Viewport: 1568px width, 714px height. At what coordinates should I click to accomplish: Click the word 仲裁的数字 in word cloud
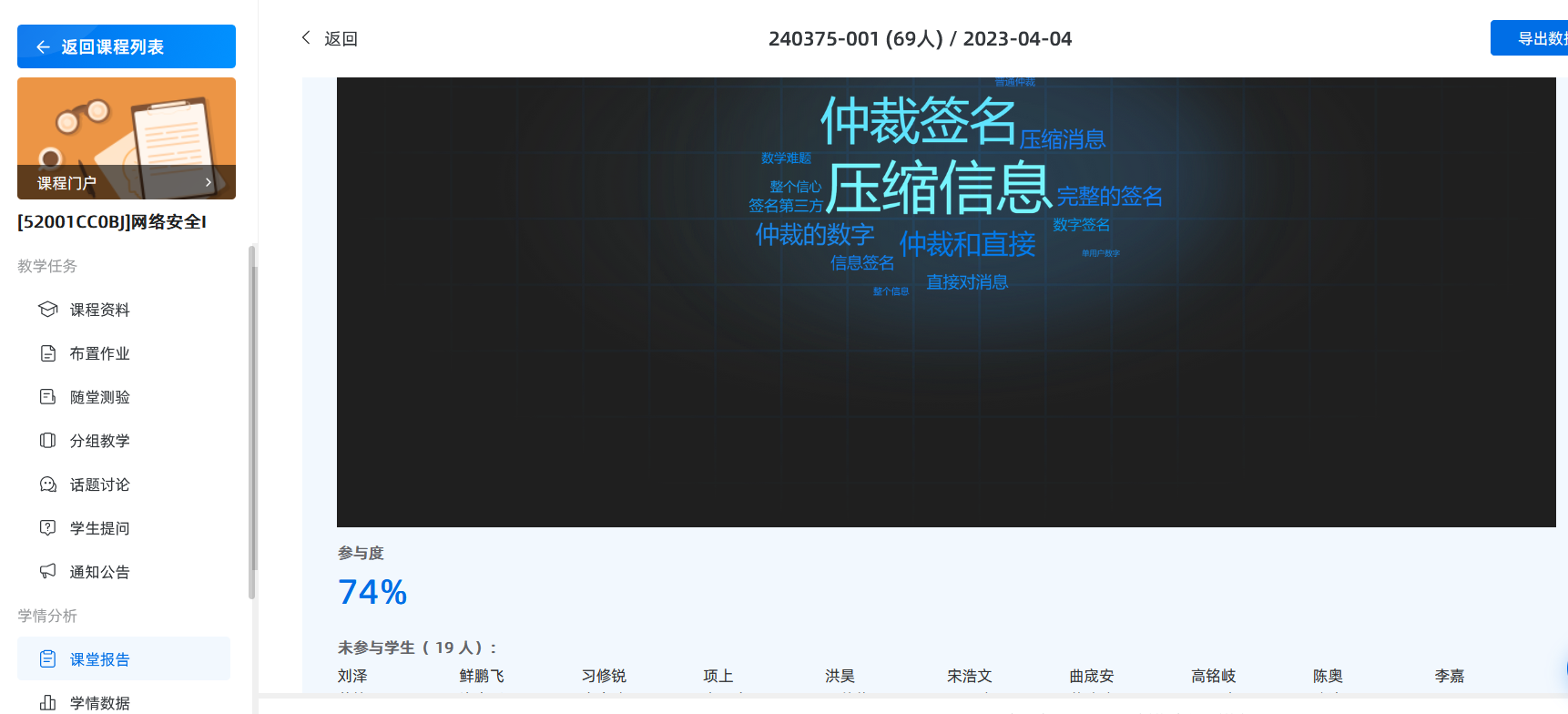(x=815, y=235)
